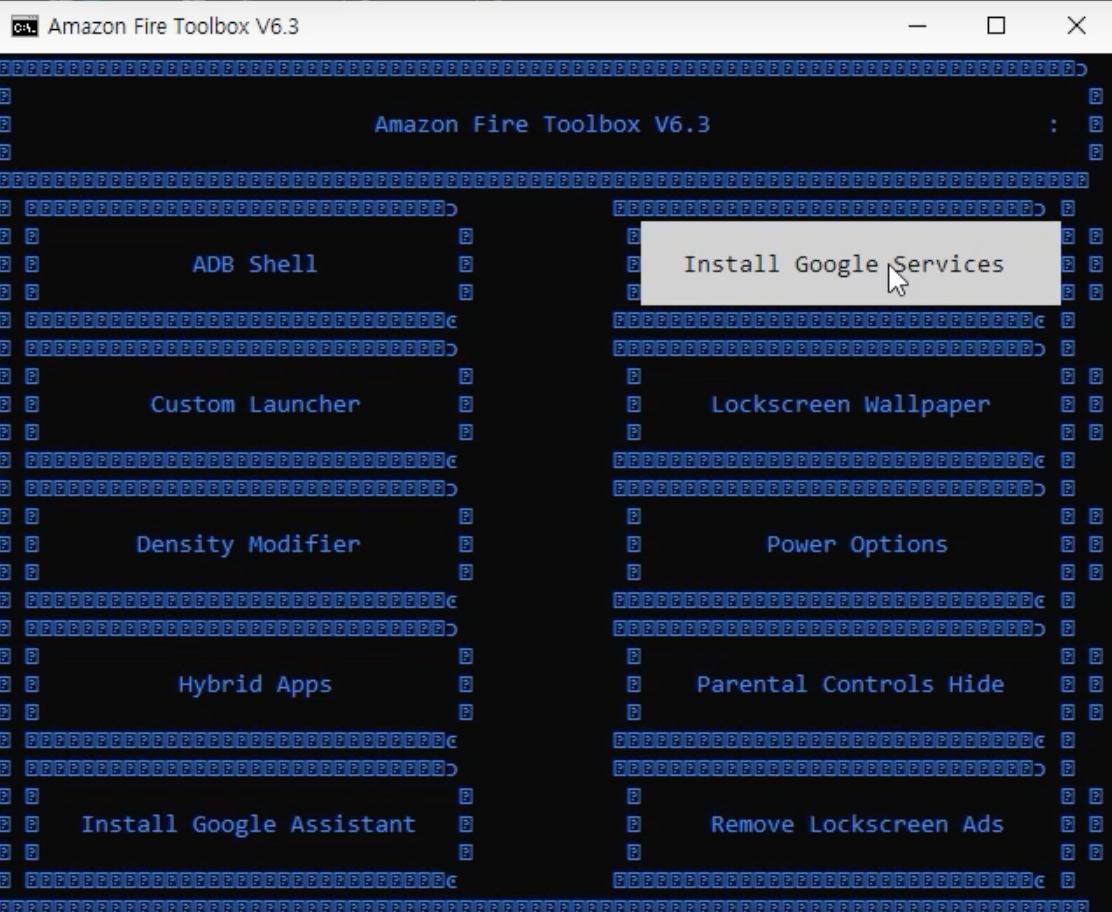Select Install Google Assistant

pos(248,824)
